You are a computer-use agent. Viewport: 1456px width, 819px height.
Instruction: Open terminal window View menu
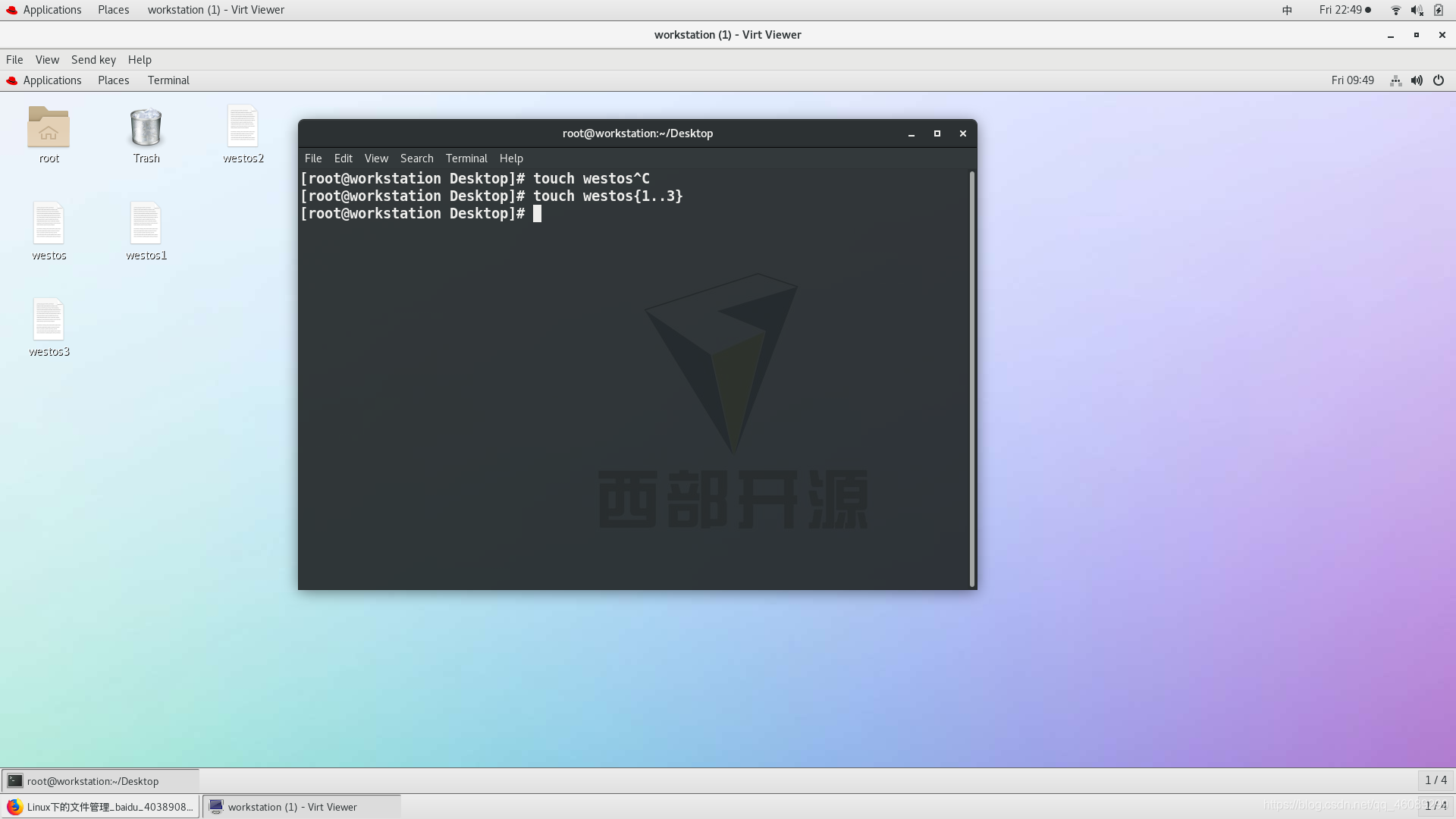(376, 158)
